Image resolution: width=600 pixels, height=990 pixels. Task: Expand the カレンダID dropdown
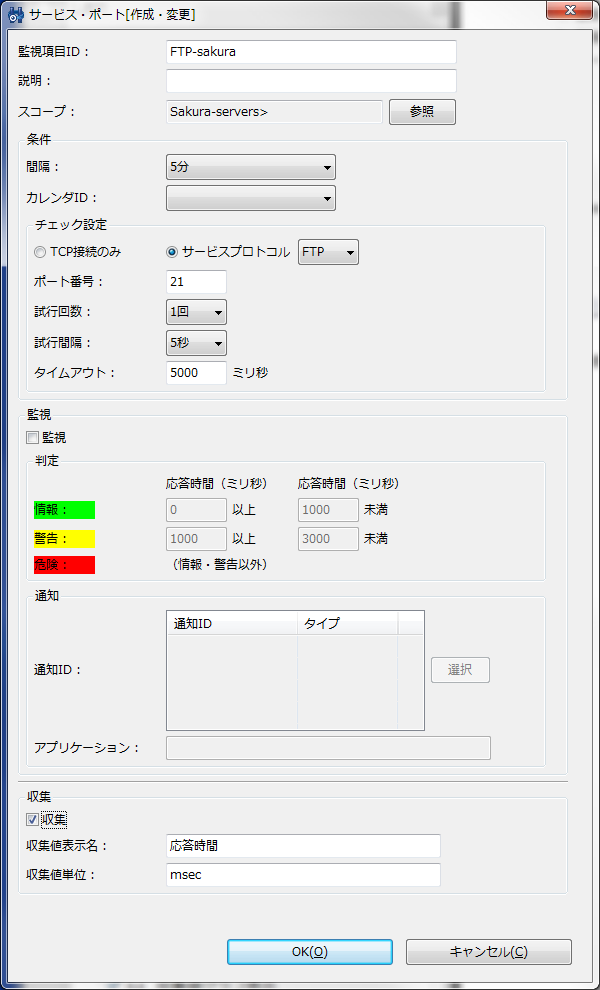tap(251, 198)
